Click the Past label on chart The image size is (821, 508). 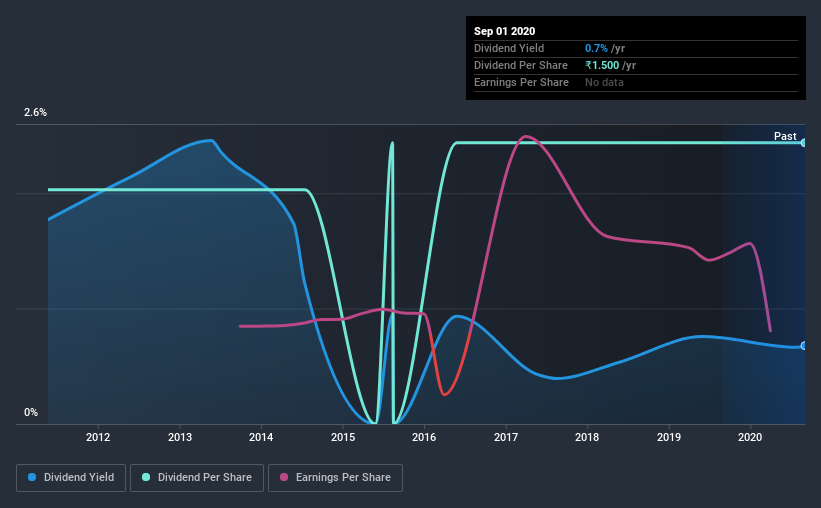tap(785, 136)
